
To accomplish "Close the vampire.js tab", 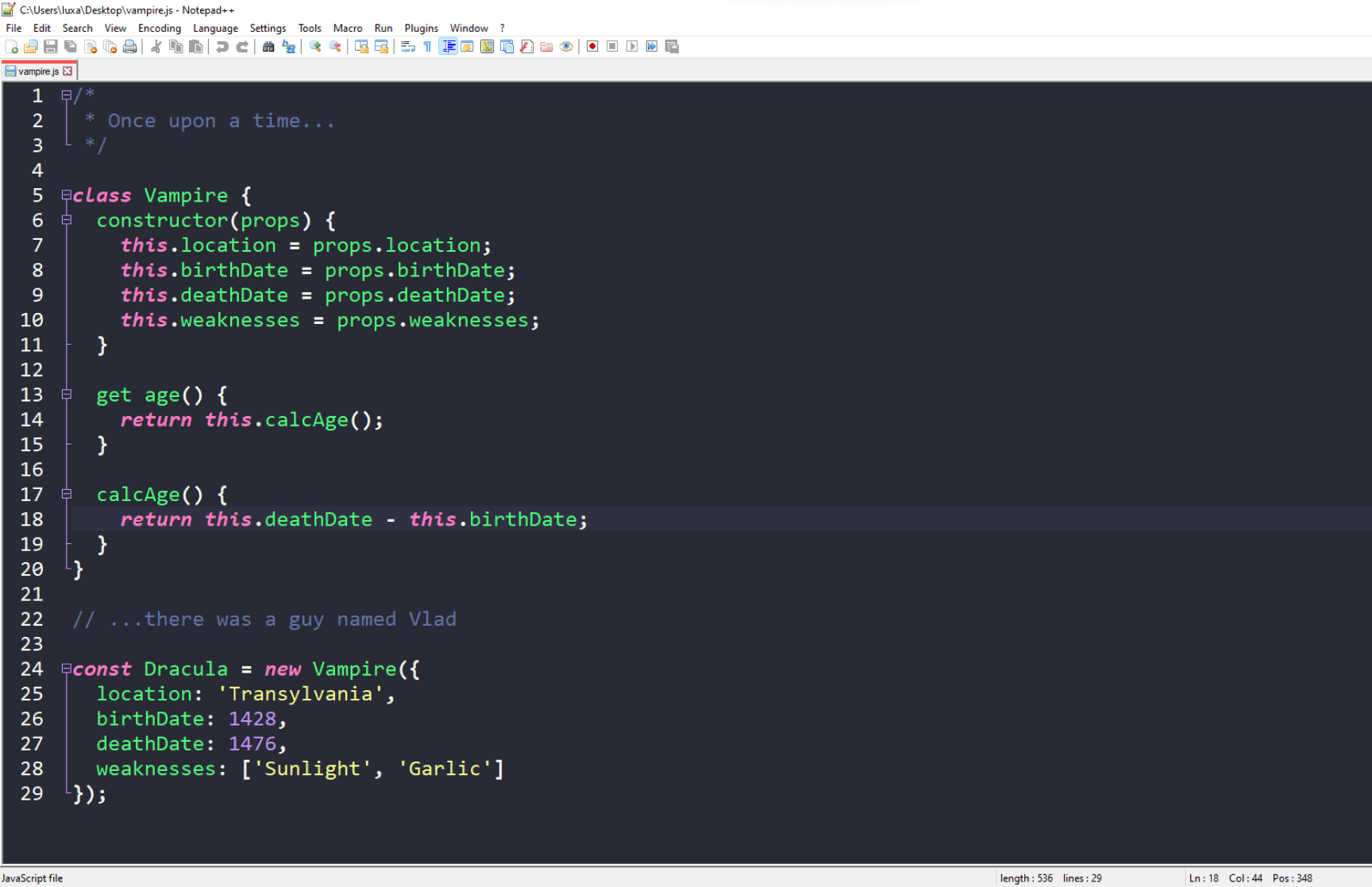I will [68, 71].
